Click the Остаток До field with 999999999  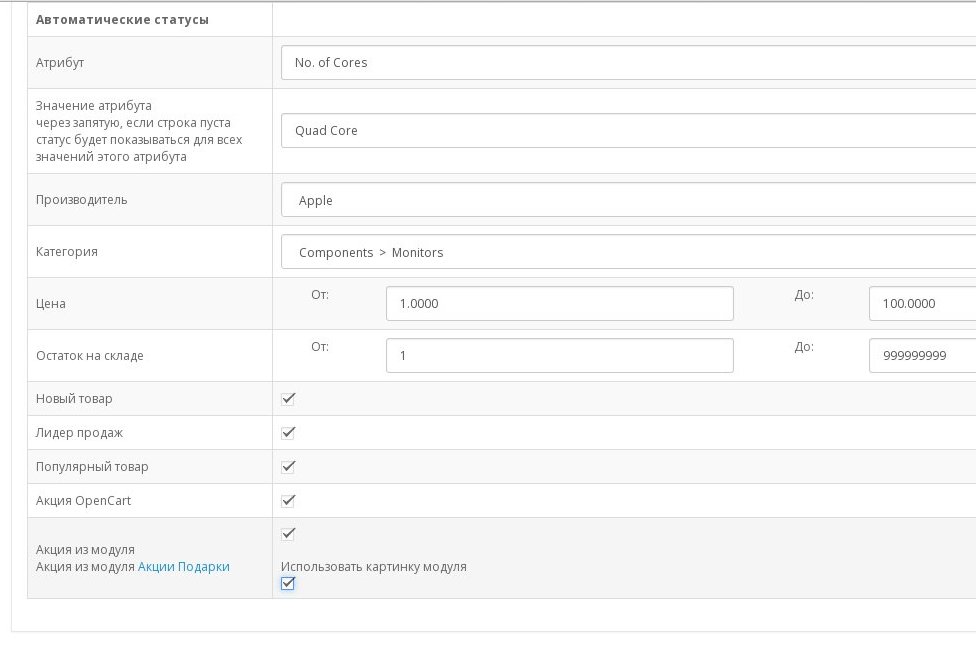point(922,355)
